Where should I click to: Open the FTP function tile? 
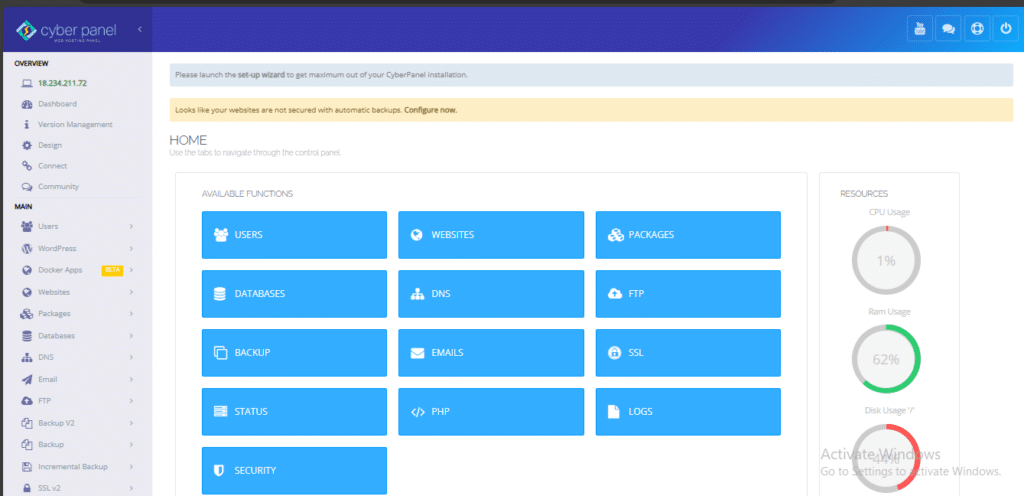[688, 294]
